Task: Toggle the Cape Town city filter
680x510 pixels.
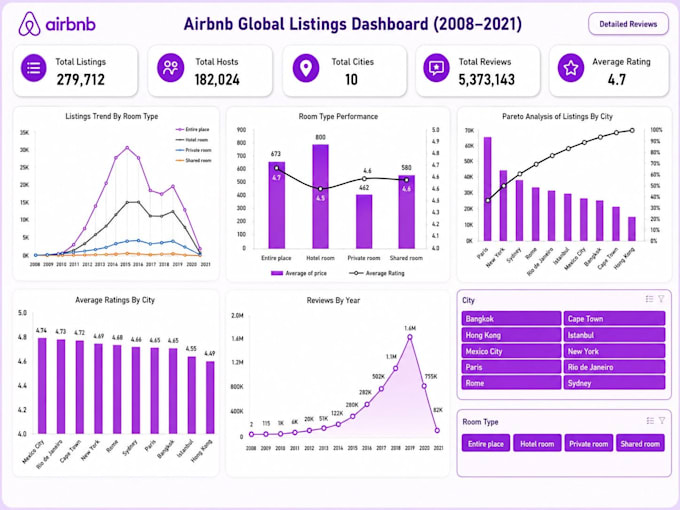Action: (614, 318)
